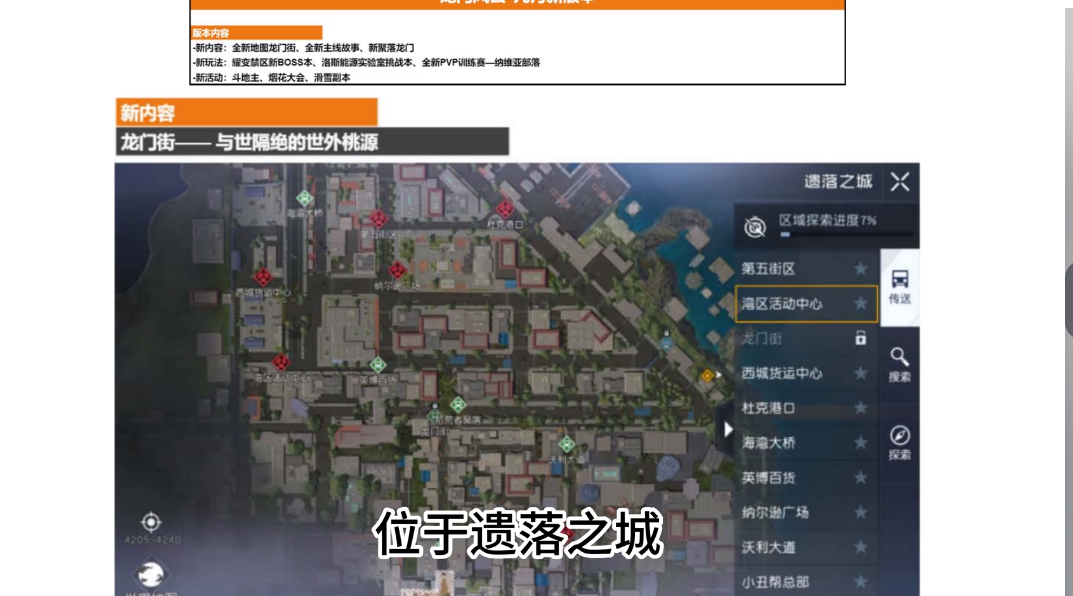Open the world map globe icon
1073x596 pixels.
click(151, 574)
